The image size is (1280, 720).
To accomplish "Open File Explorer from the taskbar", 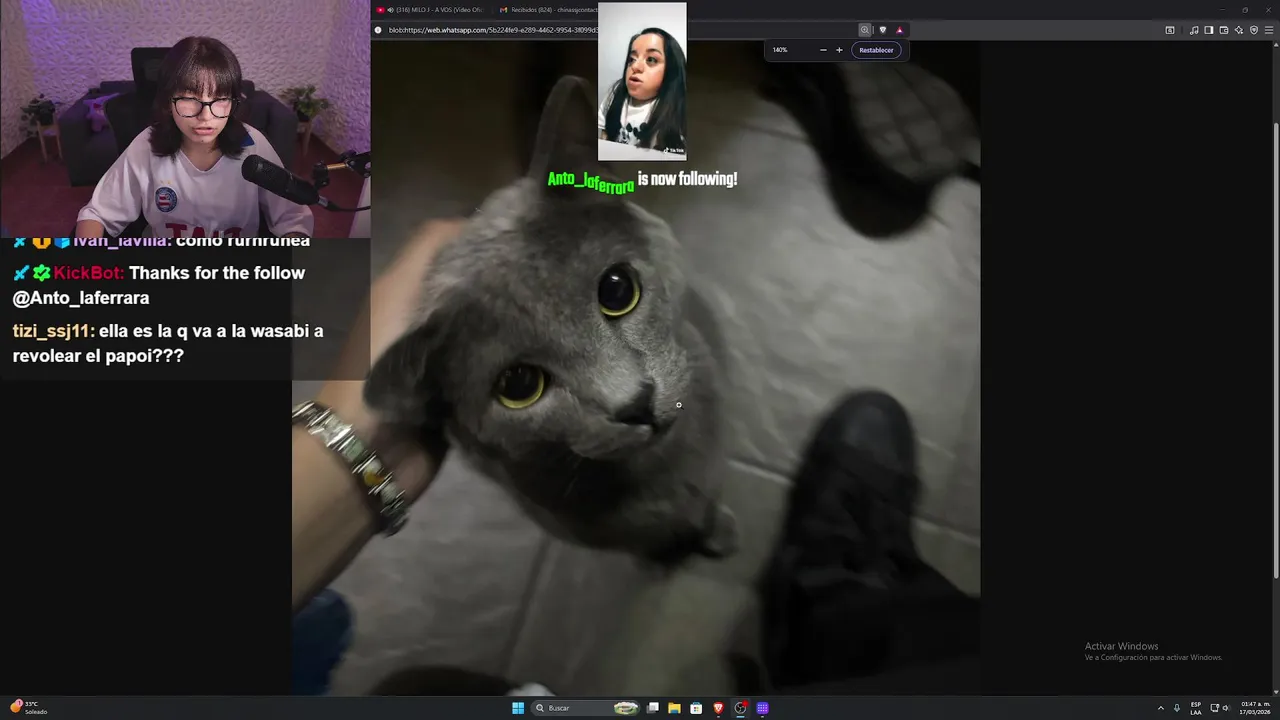I will coord(674,708).
